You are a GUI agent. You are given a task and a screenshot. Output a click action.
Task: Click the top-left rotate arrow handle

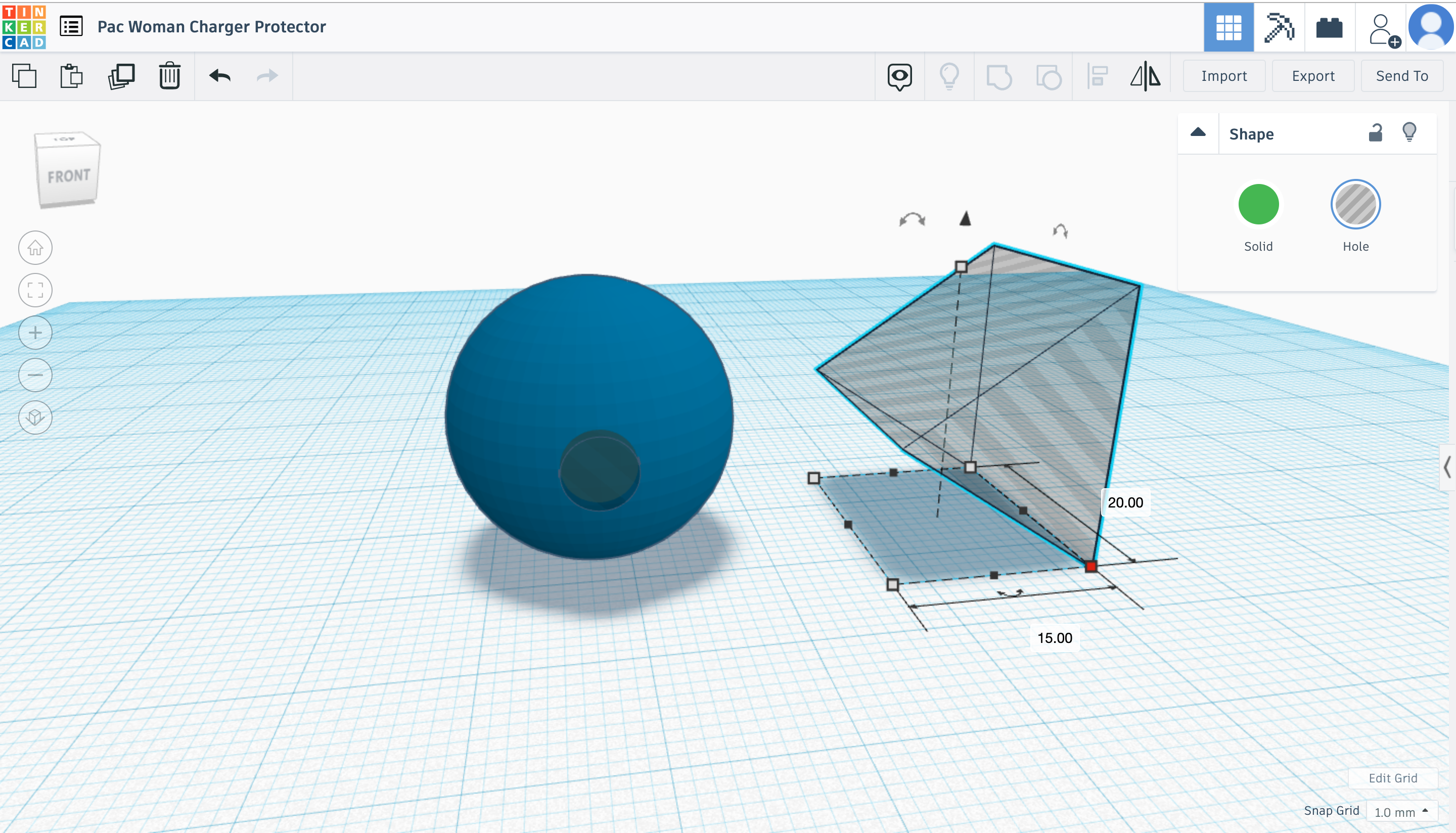[912, 220]
